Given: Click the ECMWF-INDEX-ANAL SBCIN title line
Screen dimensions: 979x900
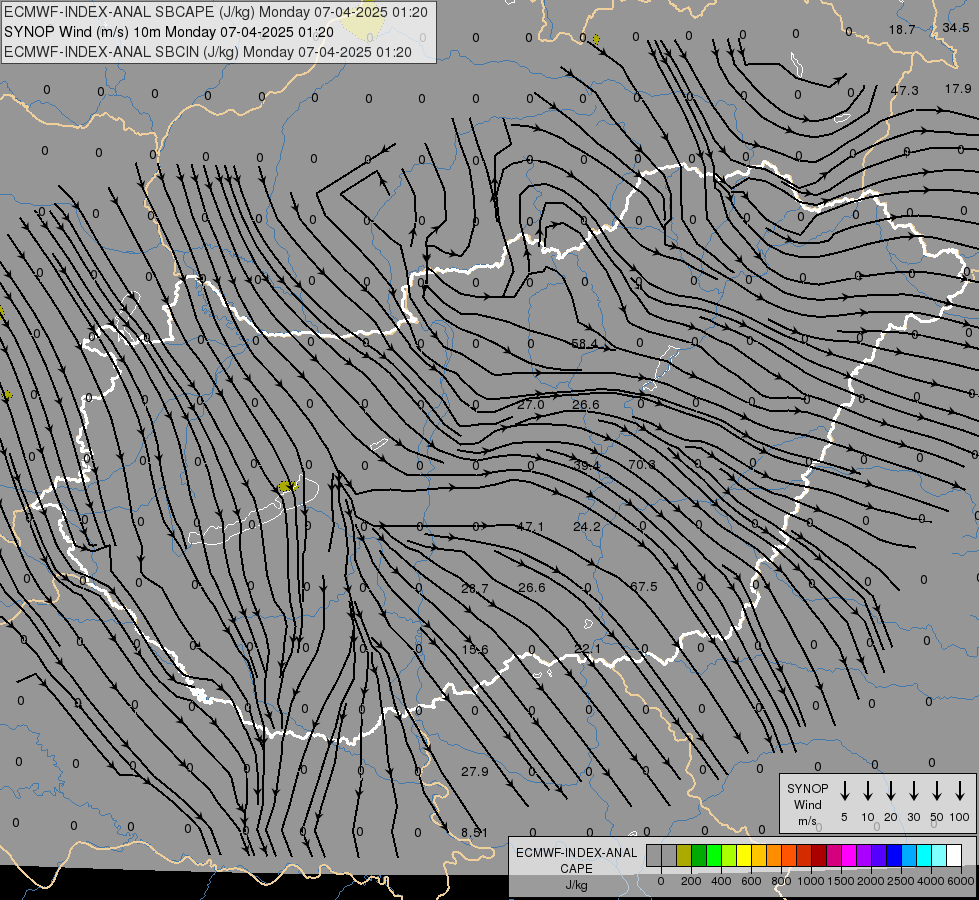Looking at the screenshot, I should (x=208, y=52).
